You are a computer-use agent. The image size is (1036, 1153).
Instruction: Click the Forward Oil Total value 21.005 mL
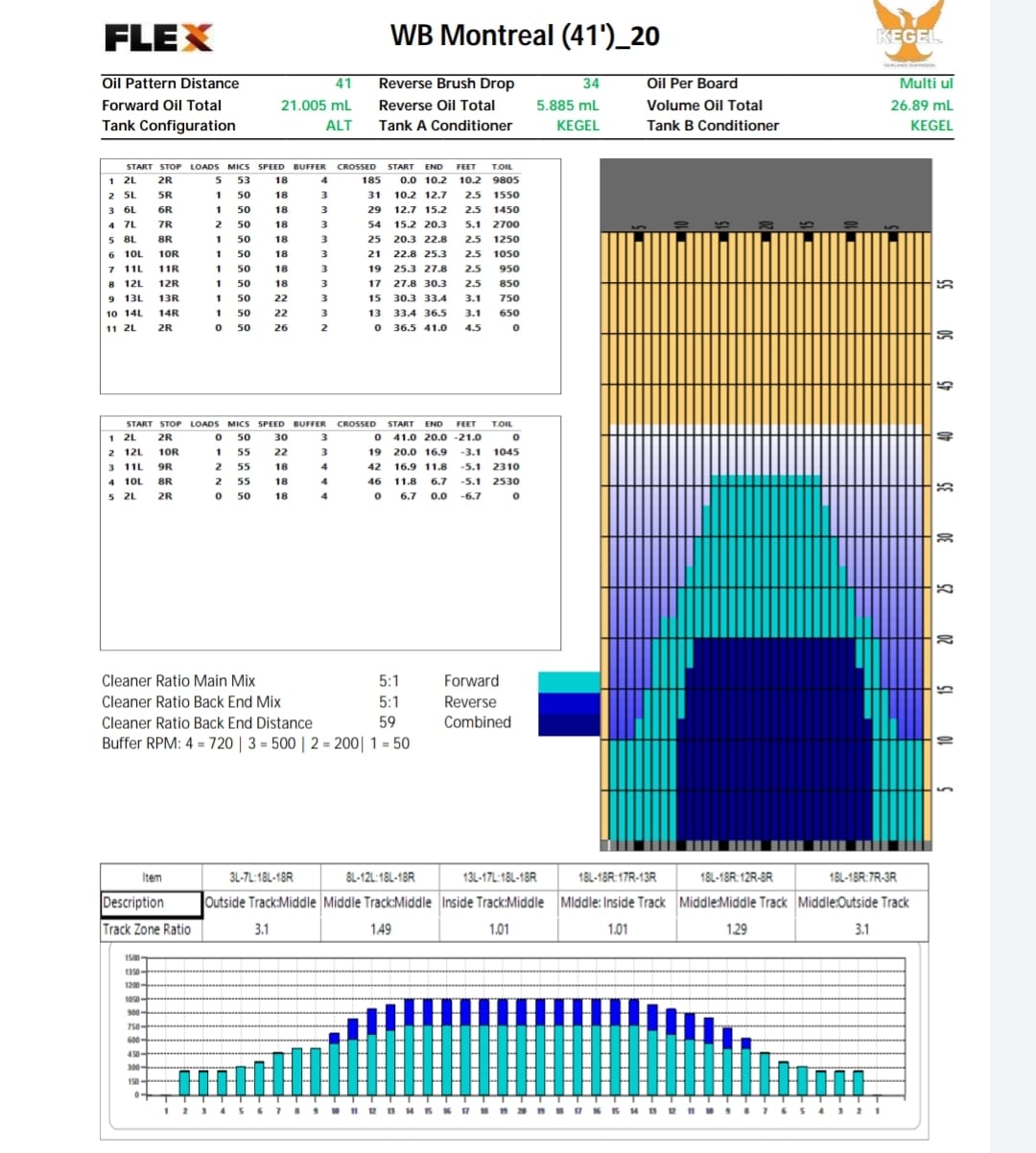click(316, 106)
